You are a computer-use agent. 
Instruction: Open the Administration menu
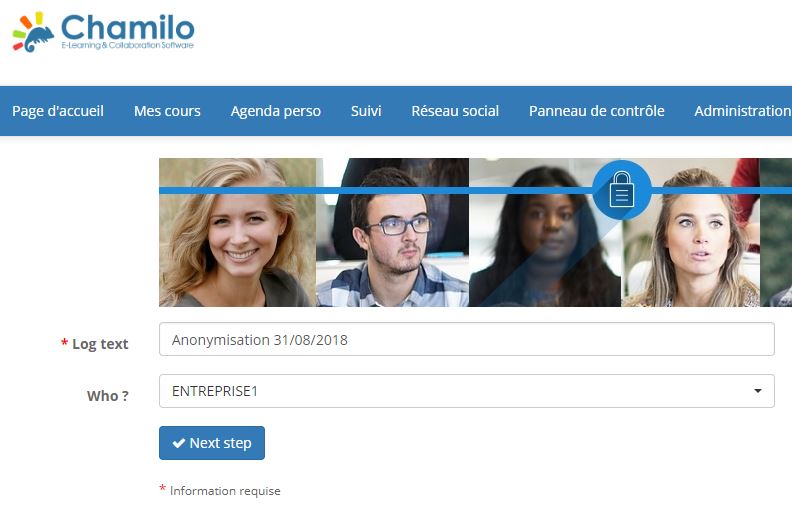coord(743,111)
